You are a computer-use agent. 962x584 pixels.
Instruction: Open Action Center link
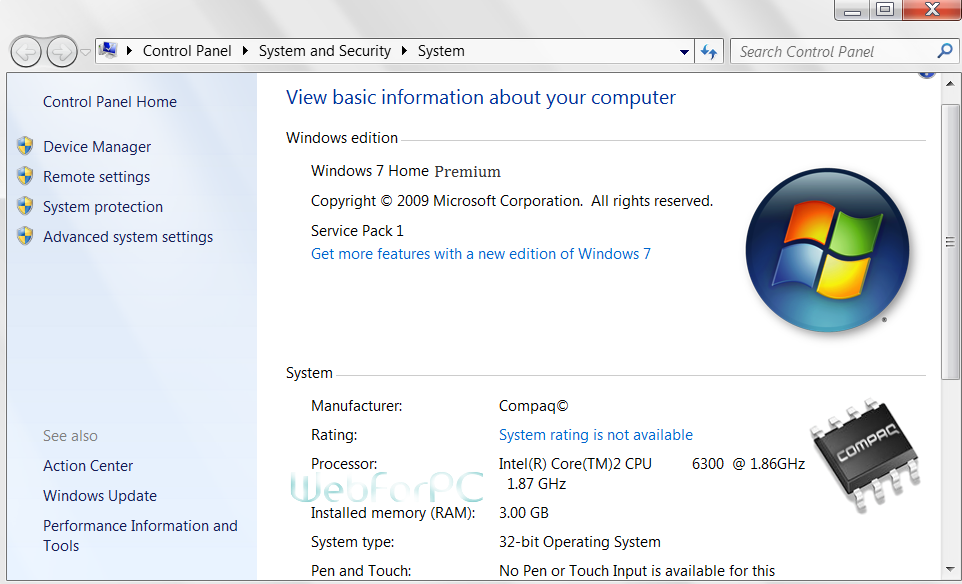88,466
